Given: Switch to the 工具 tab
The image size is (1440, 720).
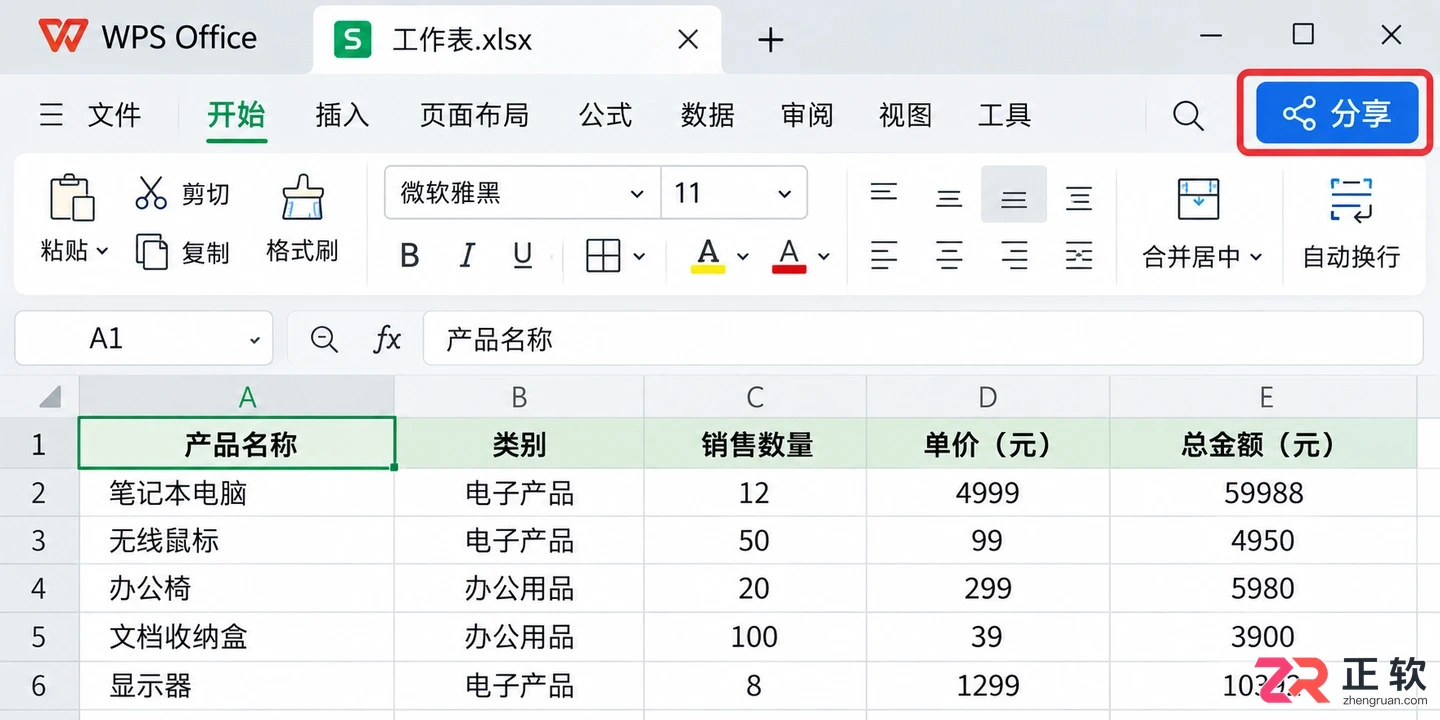Looking at the screenshot, I should pyautogui.click(x=1004, y=115).
